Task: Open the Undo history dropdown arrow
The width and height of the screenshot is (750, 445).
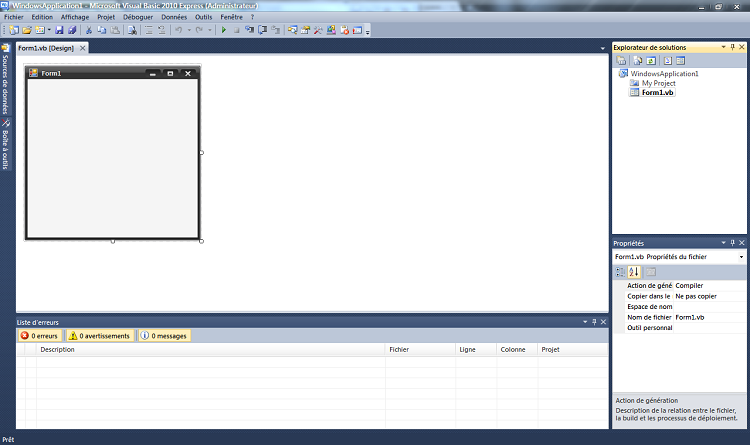Action: click(189, 30)
